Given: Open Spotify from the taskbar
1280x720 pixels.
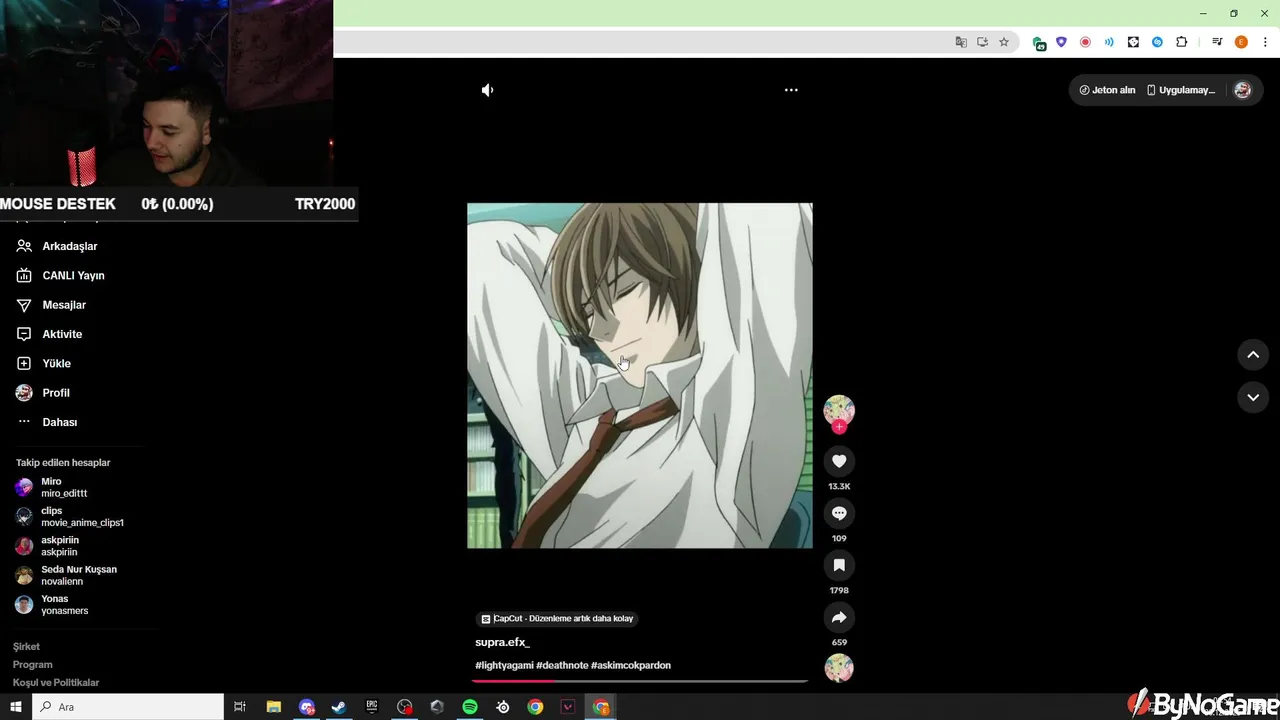Looking at the screenshot, I should 470,707.
